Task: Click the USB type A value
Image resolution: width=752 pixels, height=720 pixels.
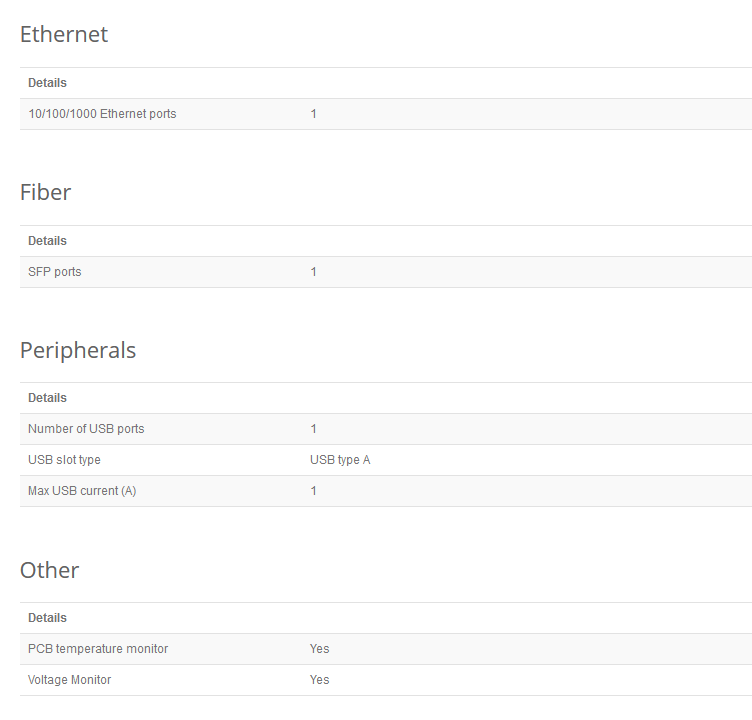Action: tap(340, 460)
